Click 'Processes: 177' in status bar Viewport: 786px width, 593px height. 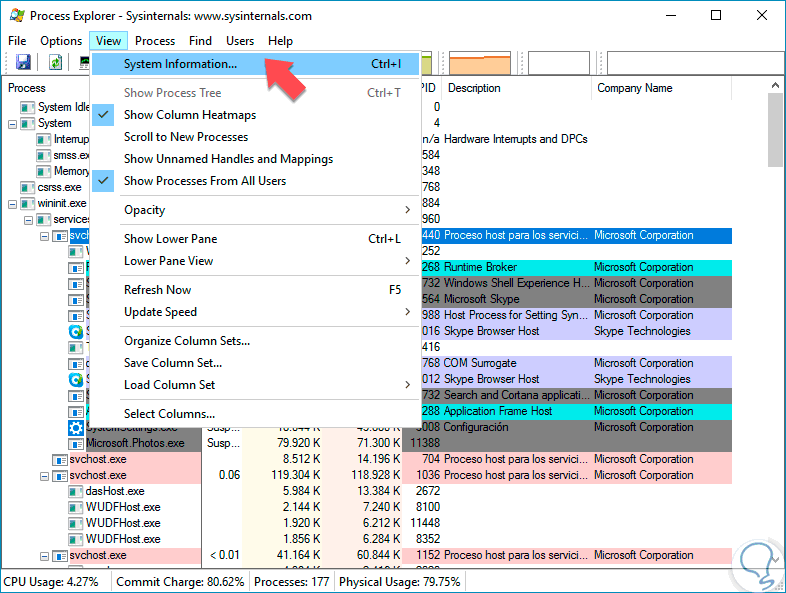[292, 582]
